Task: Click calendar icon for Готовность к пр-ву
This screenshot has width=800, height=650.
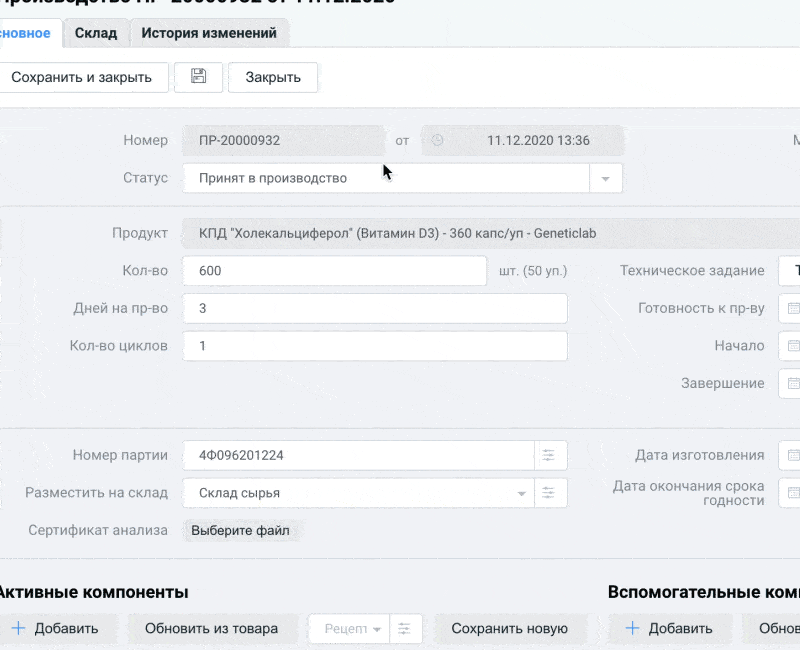Action: click(793, 308)
